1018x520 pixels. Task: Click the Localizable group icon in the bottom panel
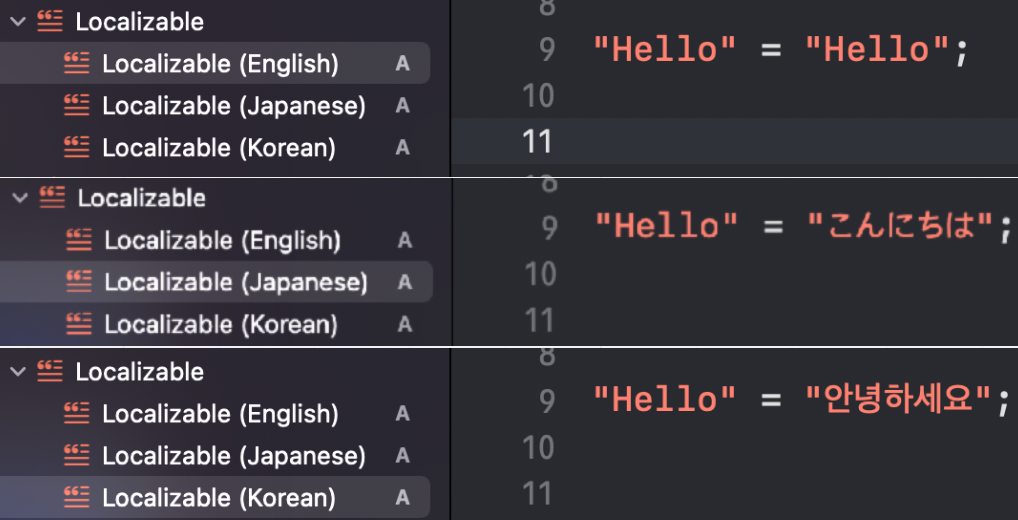(x=49, y=372)
